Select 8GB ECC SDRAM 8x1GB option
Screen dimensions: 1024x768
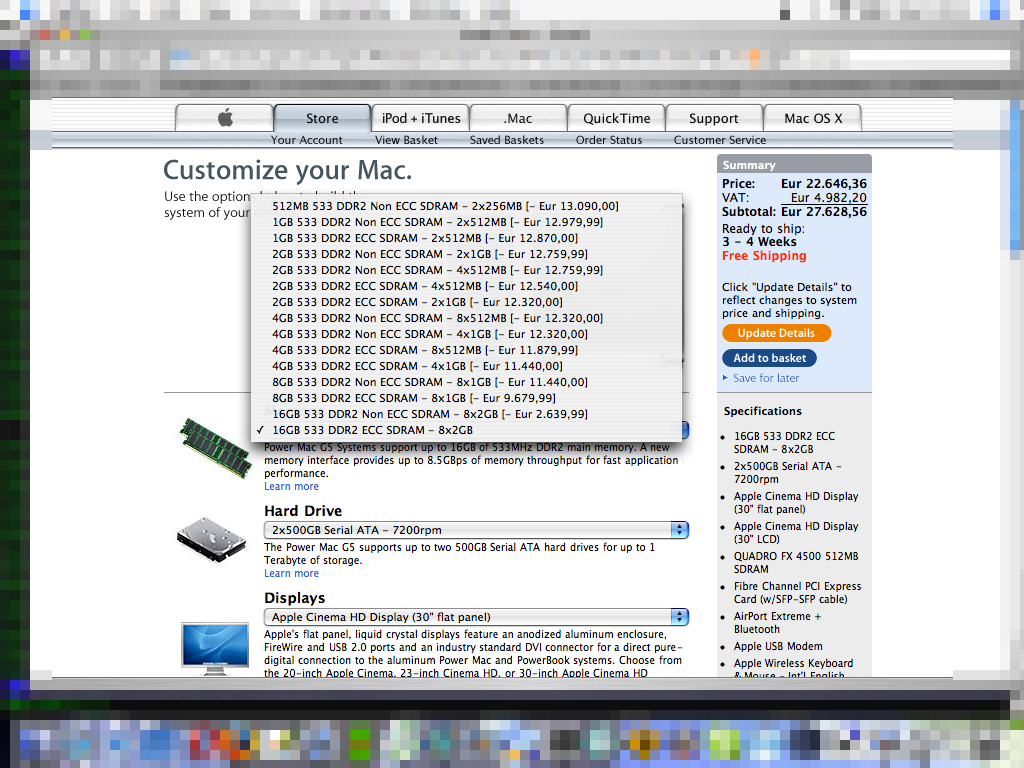[x=414, y=398]
